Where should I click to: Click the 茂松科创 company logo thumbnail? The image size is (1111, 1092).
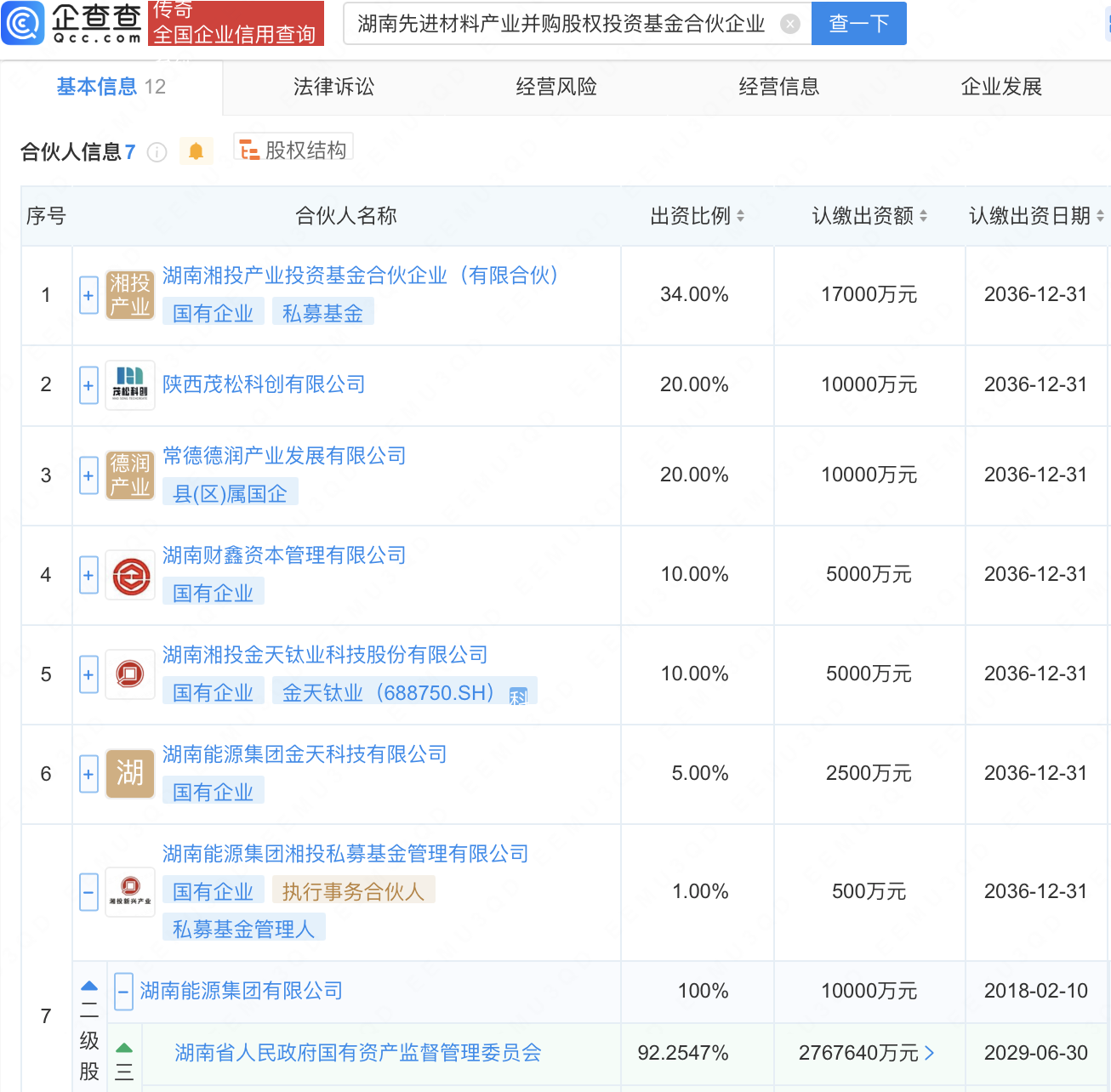point(130,385)
